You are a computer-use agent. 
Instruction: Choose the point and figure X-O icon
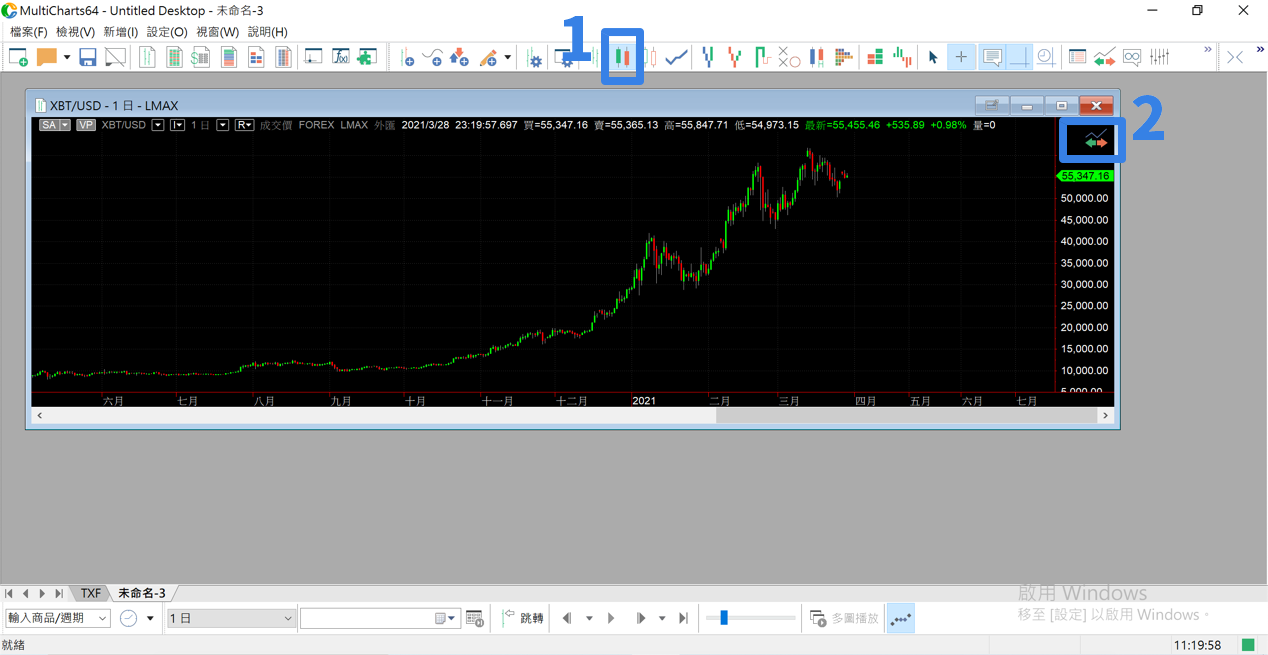coord(788,57)
